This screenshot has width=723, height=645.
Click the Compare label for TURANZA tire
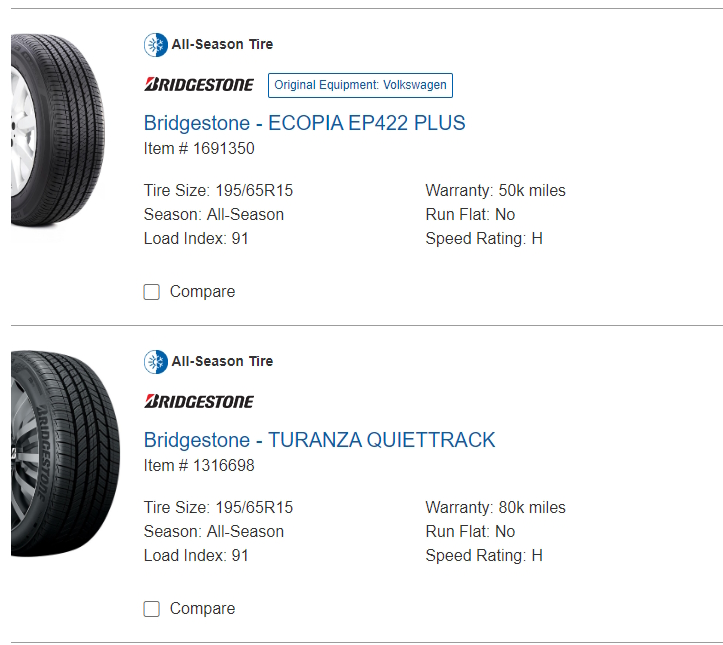pyautogui.click(x=202, y=609)
